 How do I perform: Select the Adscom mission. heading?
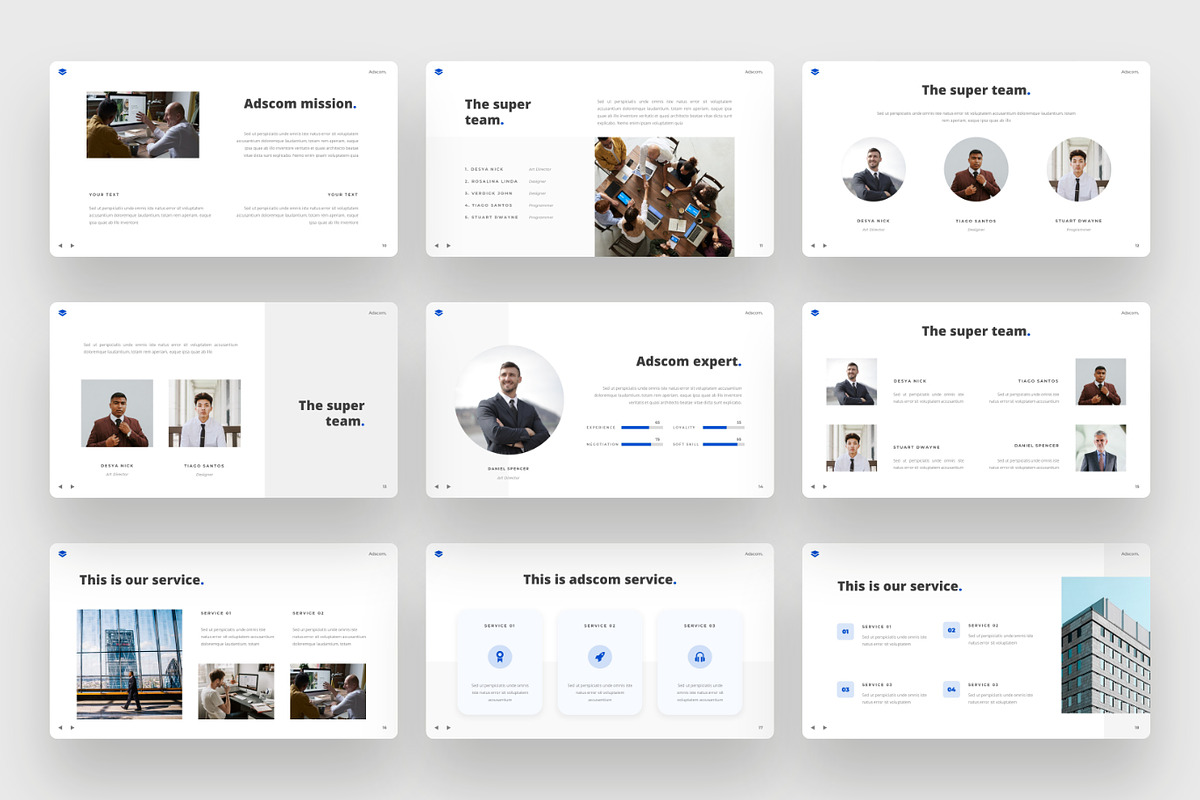click(x=300, y=104)
